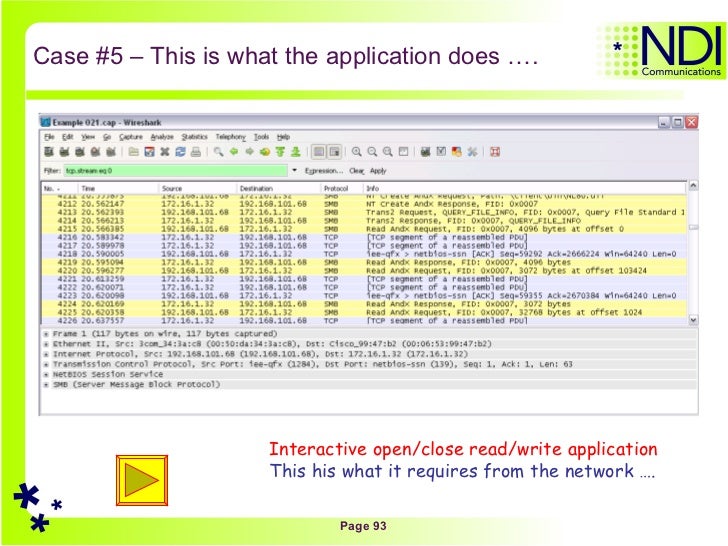
Task: Open the Go menu
Action: (107, 137)
